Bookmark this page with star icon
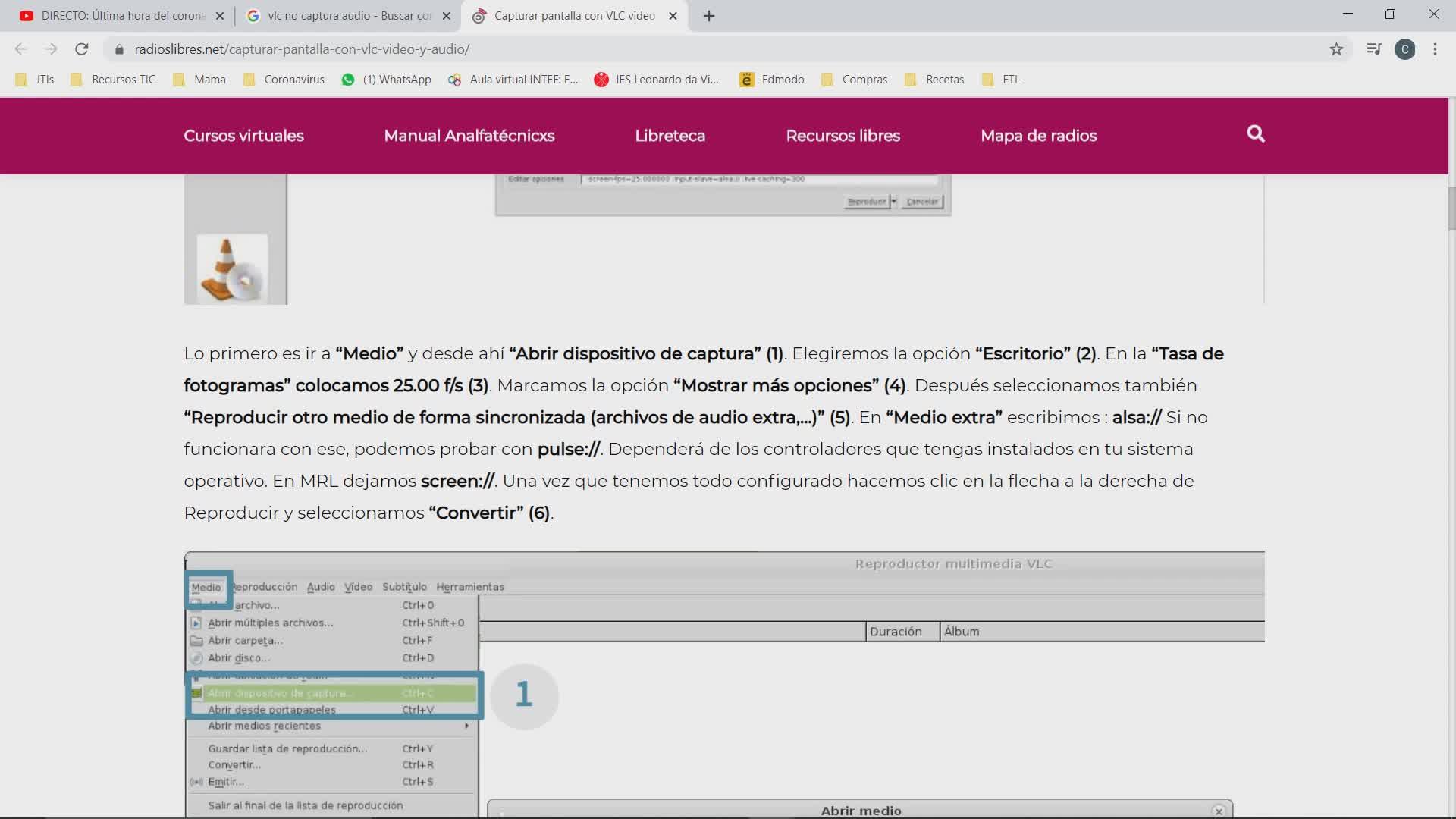This screenshot has width=1456, height=819. pyautogui.click(x=1336, y=49)
